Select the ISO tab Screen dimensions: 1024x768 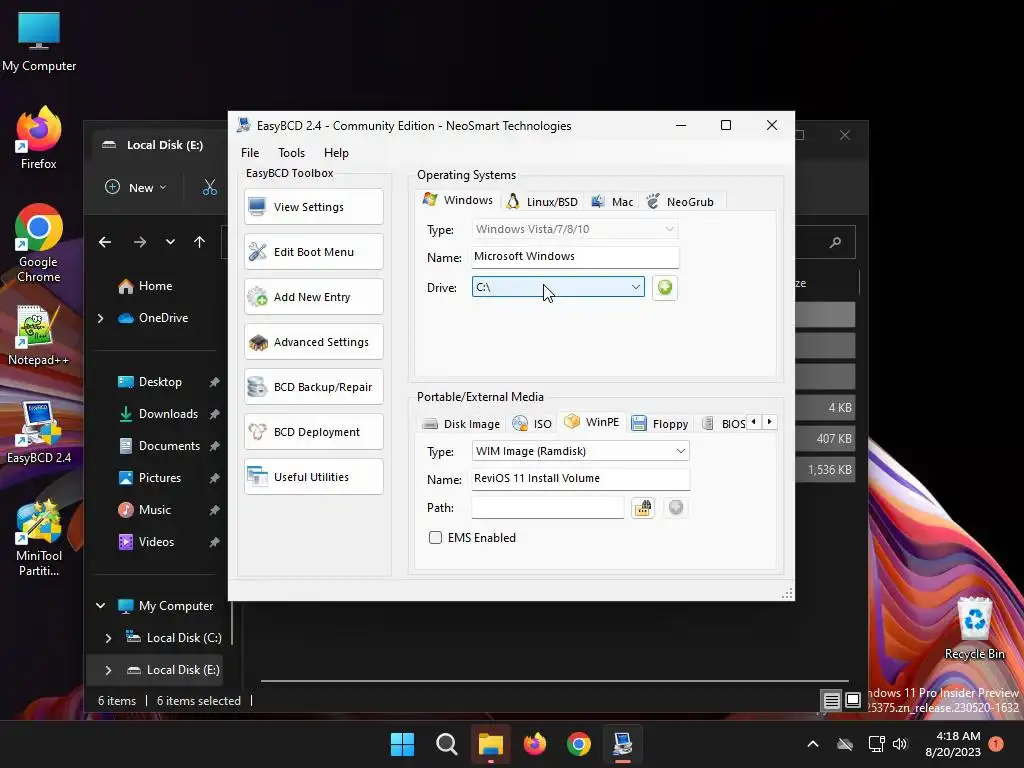tap(532, 424)
